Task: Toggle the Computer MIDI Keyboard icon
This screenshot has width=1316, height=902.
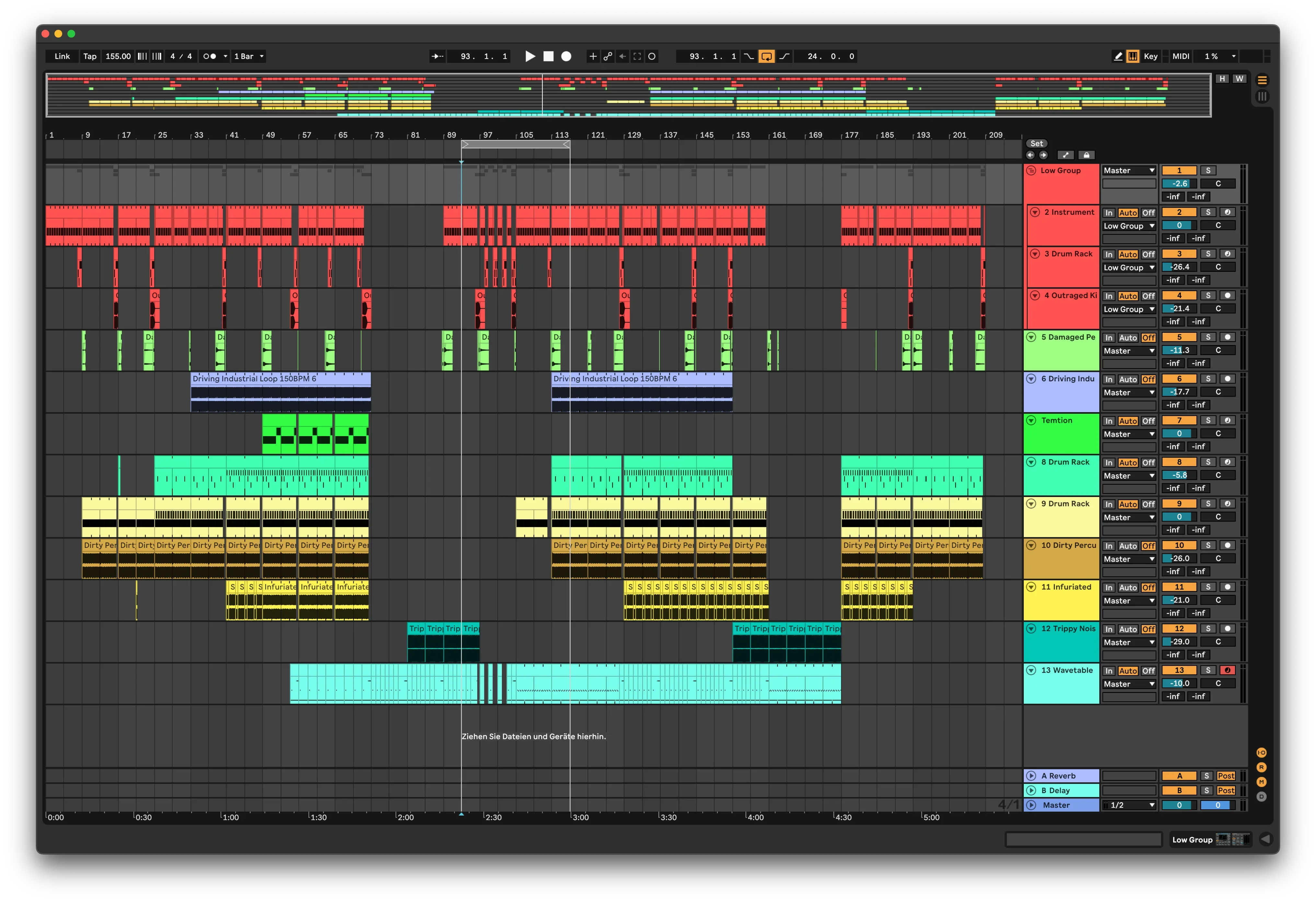Action: coord(1133,56)
